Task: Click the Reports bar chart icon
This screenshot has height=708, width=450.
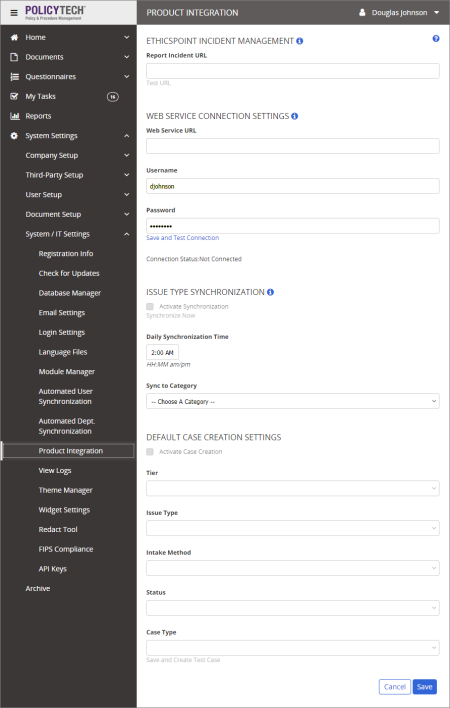Action: click(x=14, y=116)
